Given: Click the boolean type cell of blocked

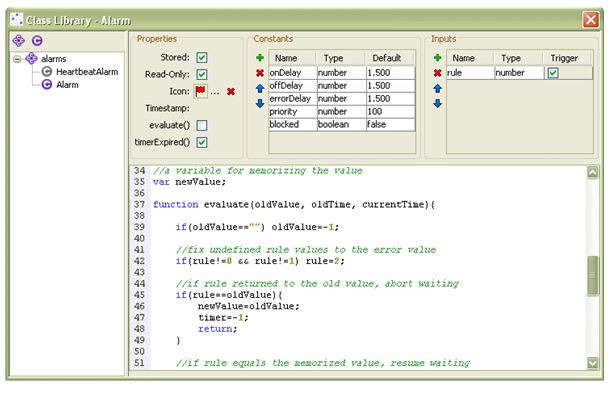Looking at the screenshot, I should pos(341,125).
